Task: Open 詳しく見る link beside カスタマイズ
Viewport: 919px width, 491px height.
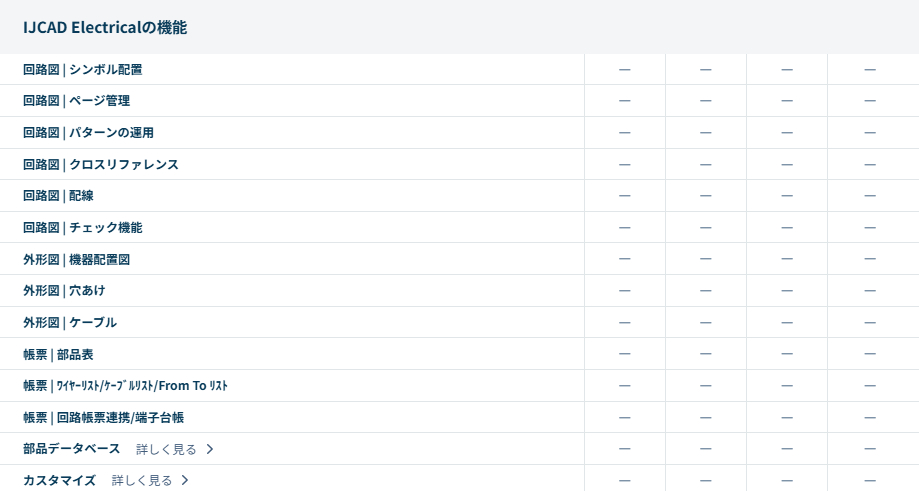Action: (x=142, y=481)
